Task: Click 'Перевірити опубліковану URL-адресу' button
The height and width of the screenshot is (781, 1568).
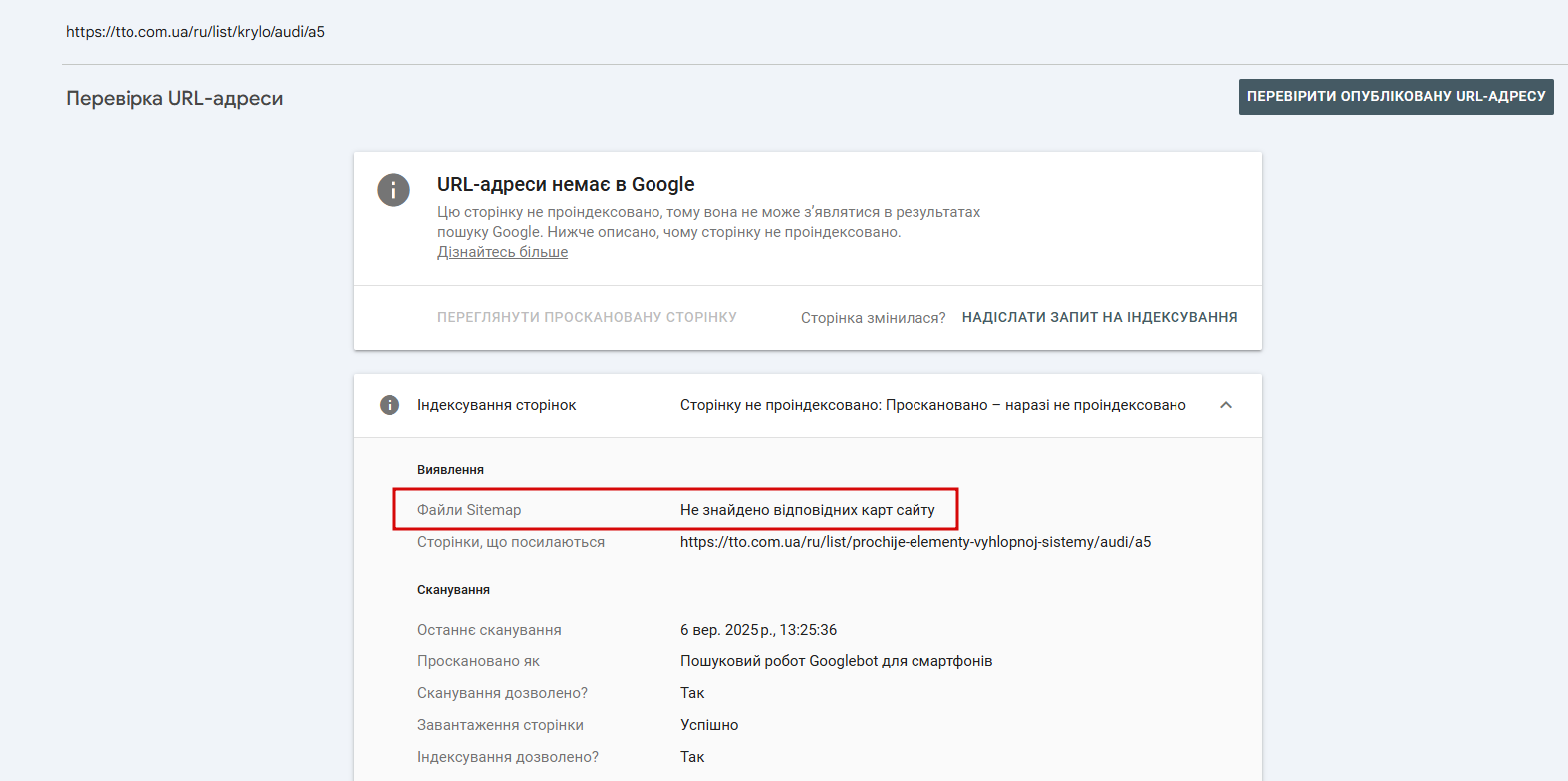Action: [1396, 97]
